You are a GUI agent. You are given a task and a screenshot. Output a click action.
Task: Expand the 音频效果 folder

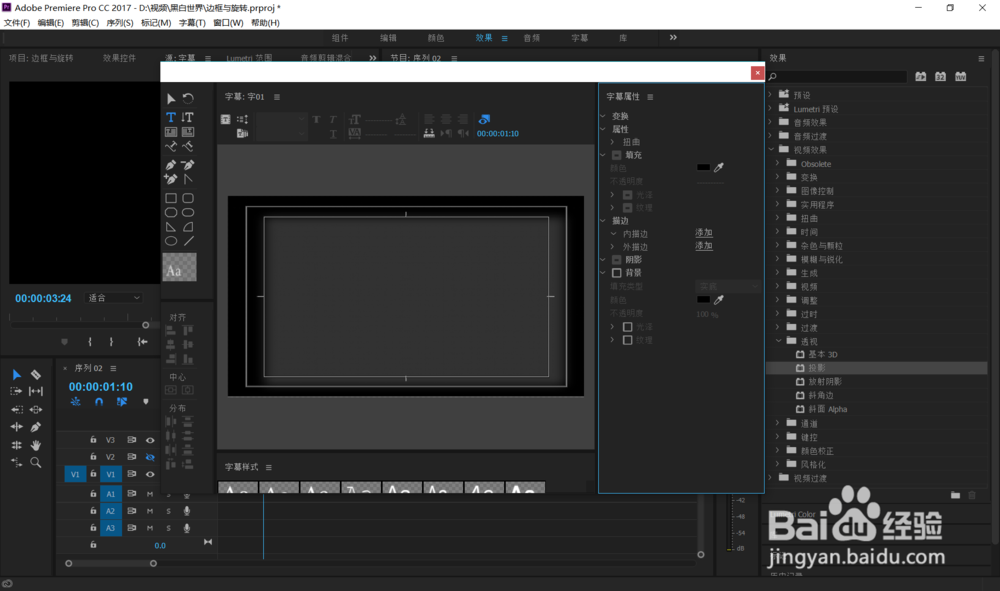pos(770,122)
